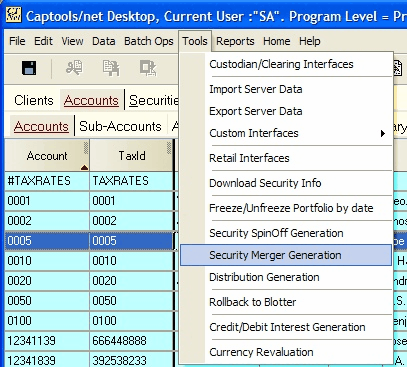Image resolution: width=407 pixels, height=367 pixels.
Task: Select the #TAXRATES account cell
Action: (47, 181)
